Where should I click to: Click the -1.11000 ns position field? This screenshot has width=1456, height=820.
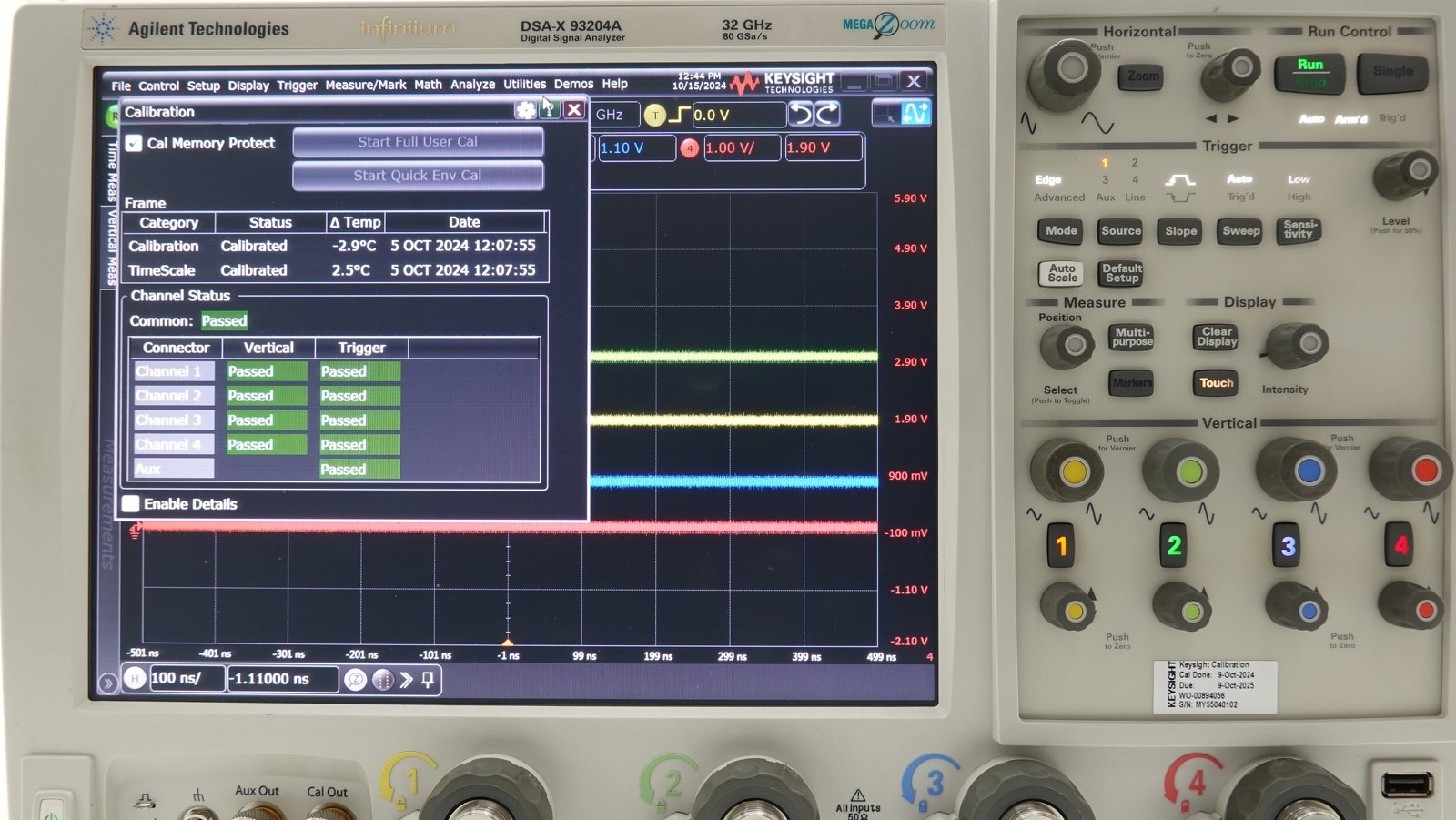283,679
